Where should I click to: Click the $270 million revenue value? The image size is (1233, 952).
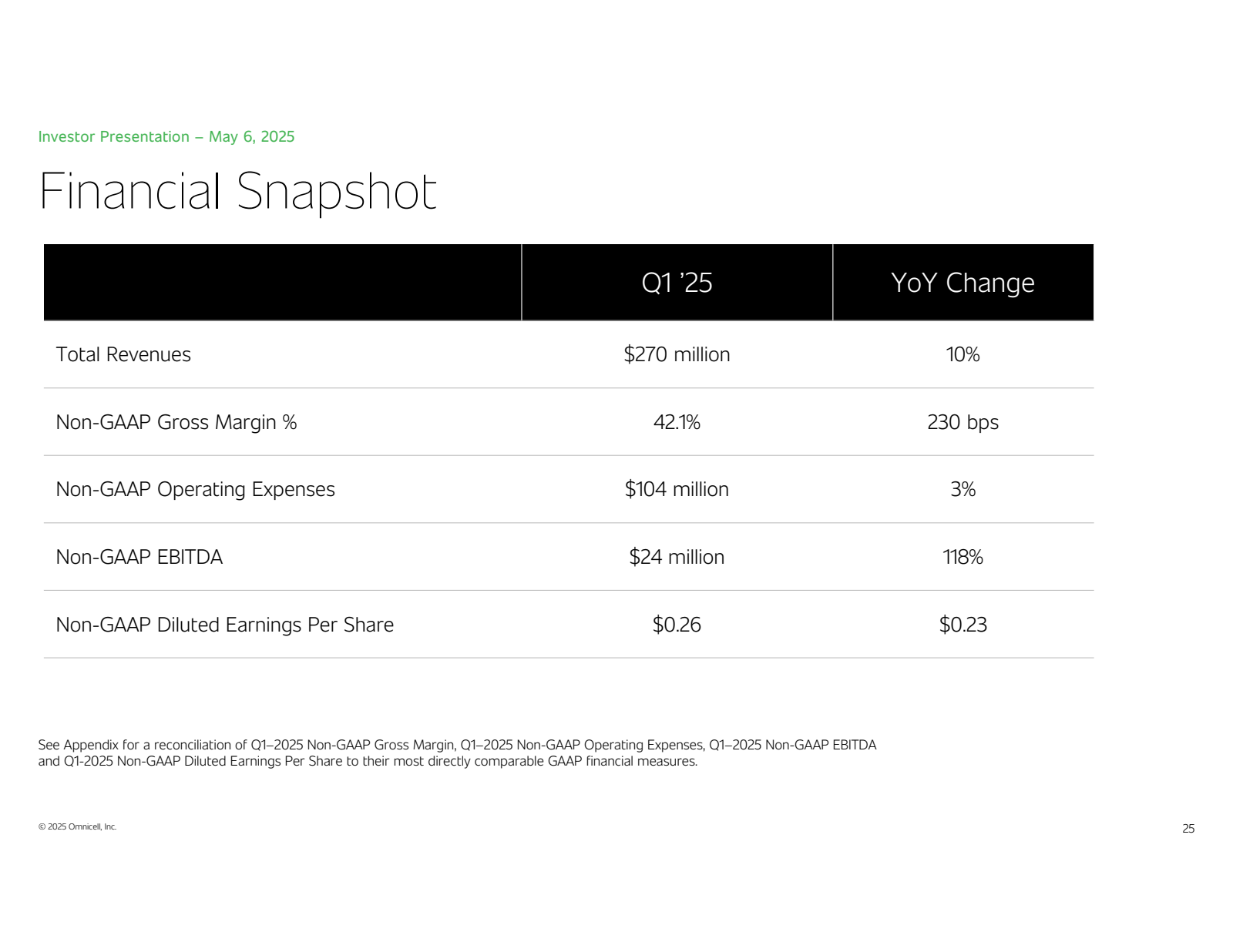pos(677,354)
